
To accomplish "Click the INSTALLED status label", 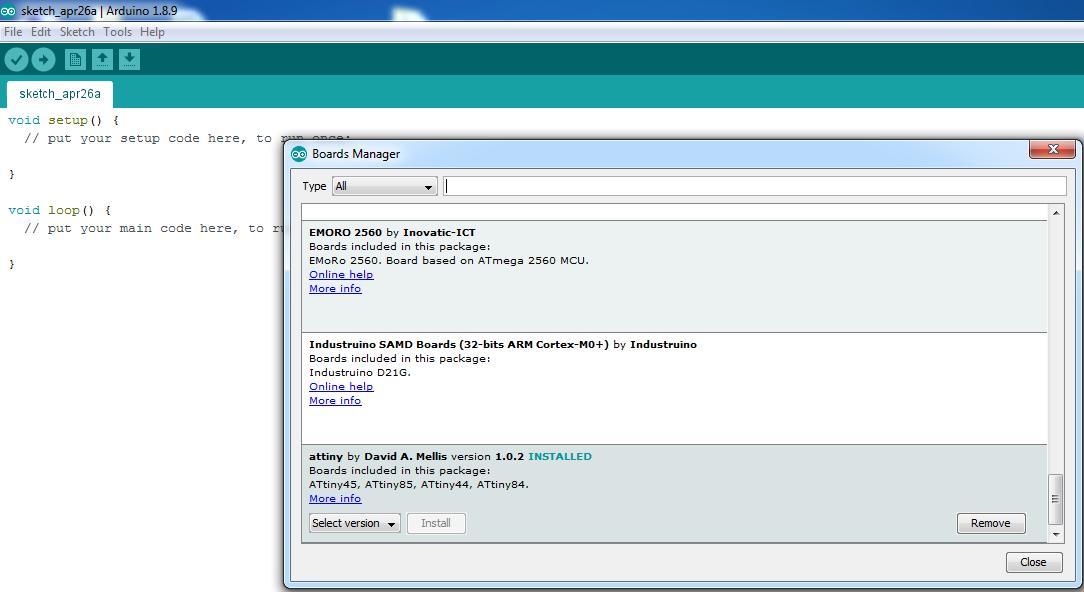I will click(x=560, y=456).
